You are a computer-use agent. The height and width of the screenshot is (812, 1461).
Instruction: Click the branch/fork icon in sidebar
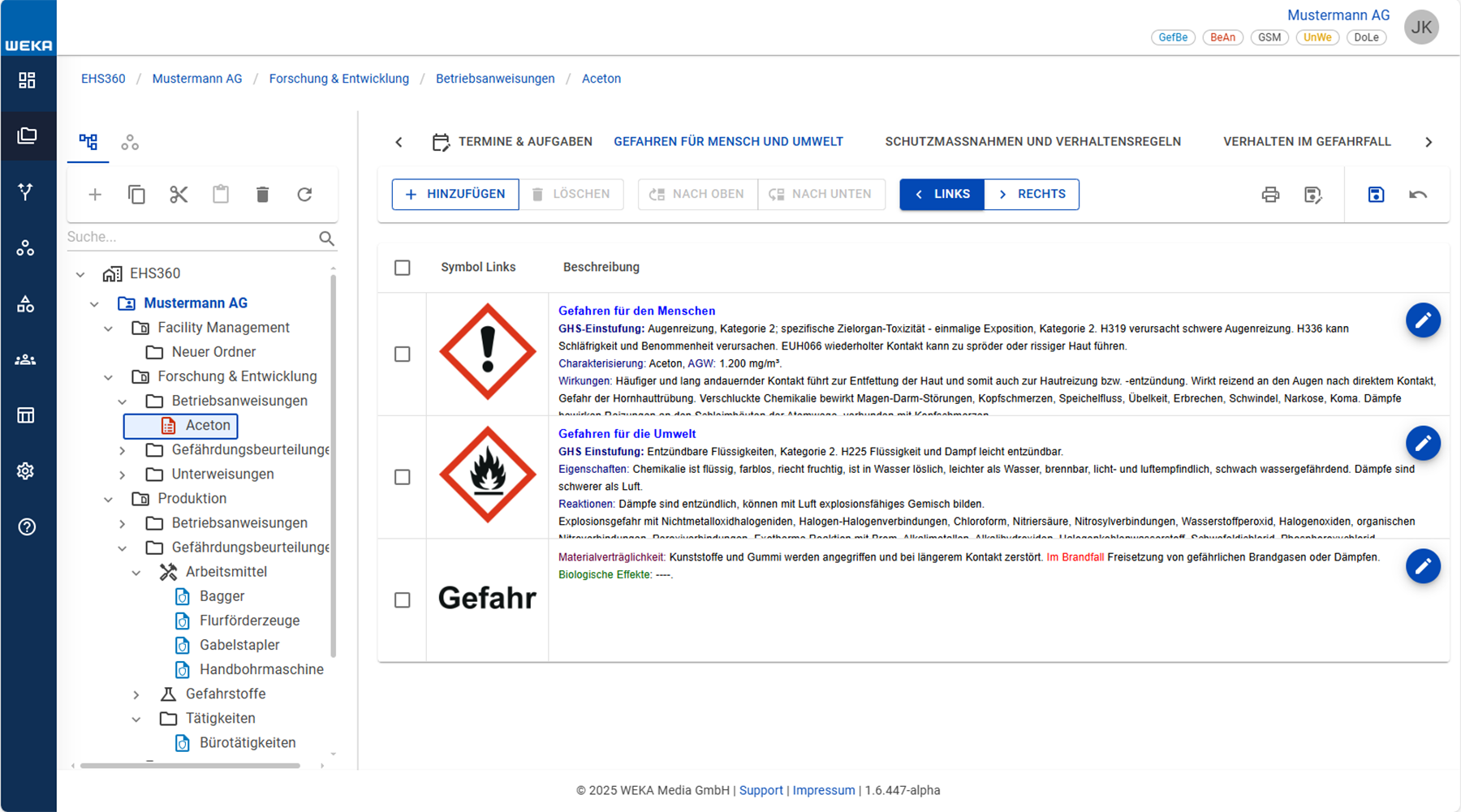pos(27,191)
